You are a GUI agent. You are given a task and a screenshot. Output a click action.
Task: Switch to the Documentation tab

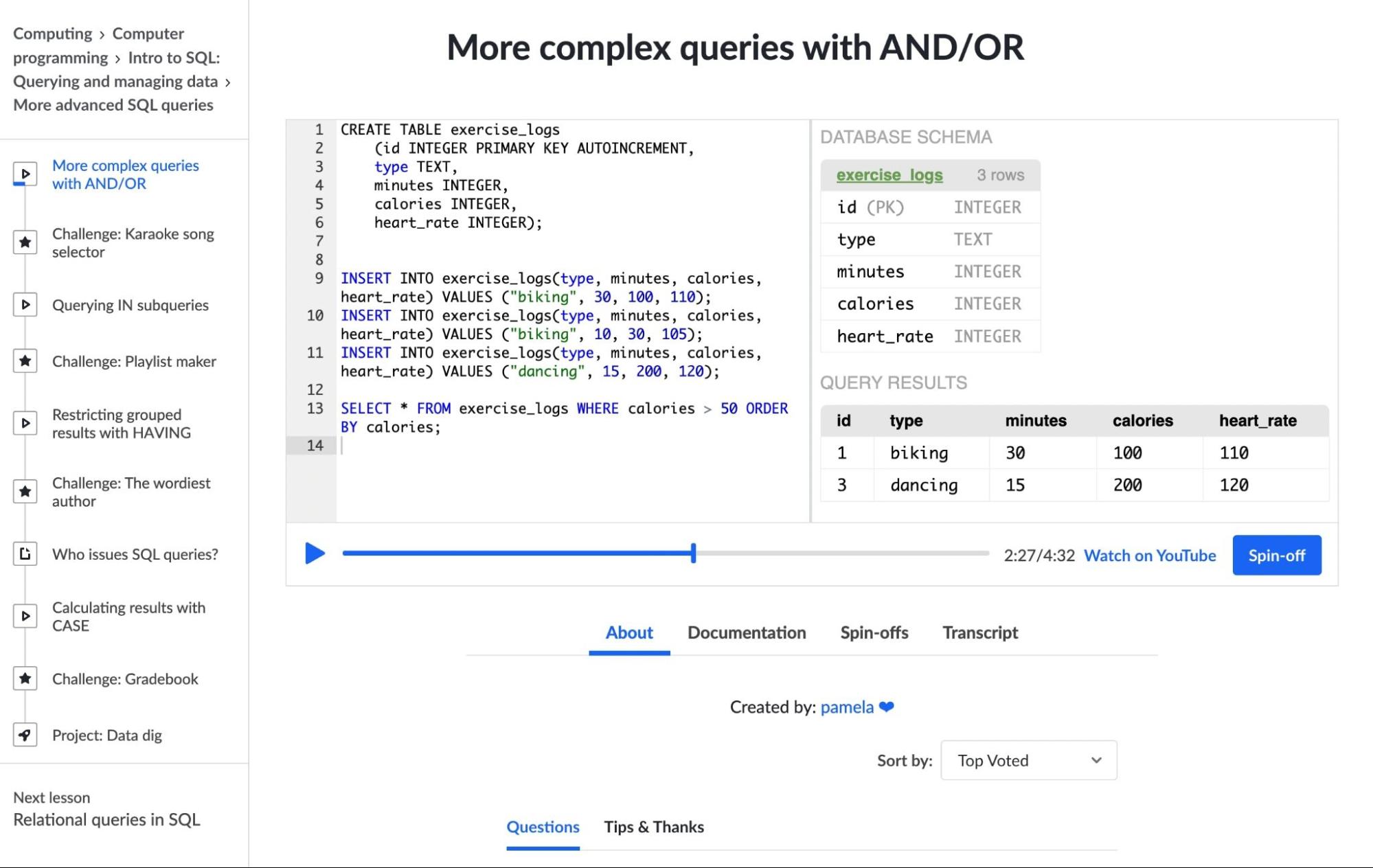[747, 632]
